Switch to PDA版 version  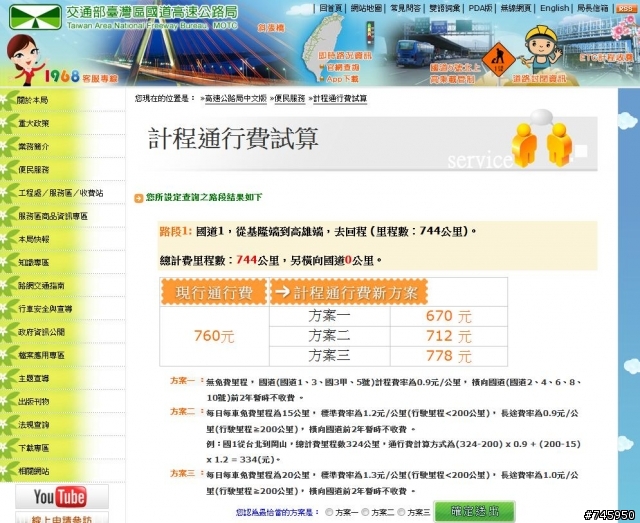pos(480,8)
